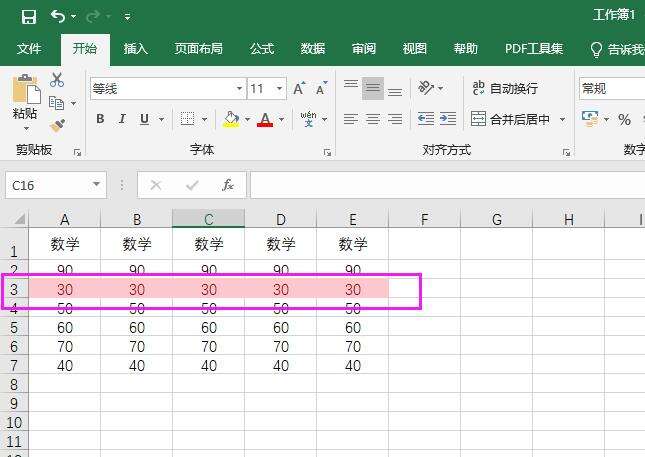645x457 pixels.
Task: Switch to the 插入 ribbon tab
Action: coord(135,49)
